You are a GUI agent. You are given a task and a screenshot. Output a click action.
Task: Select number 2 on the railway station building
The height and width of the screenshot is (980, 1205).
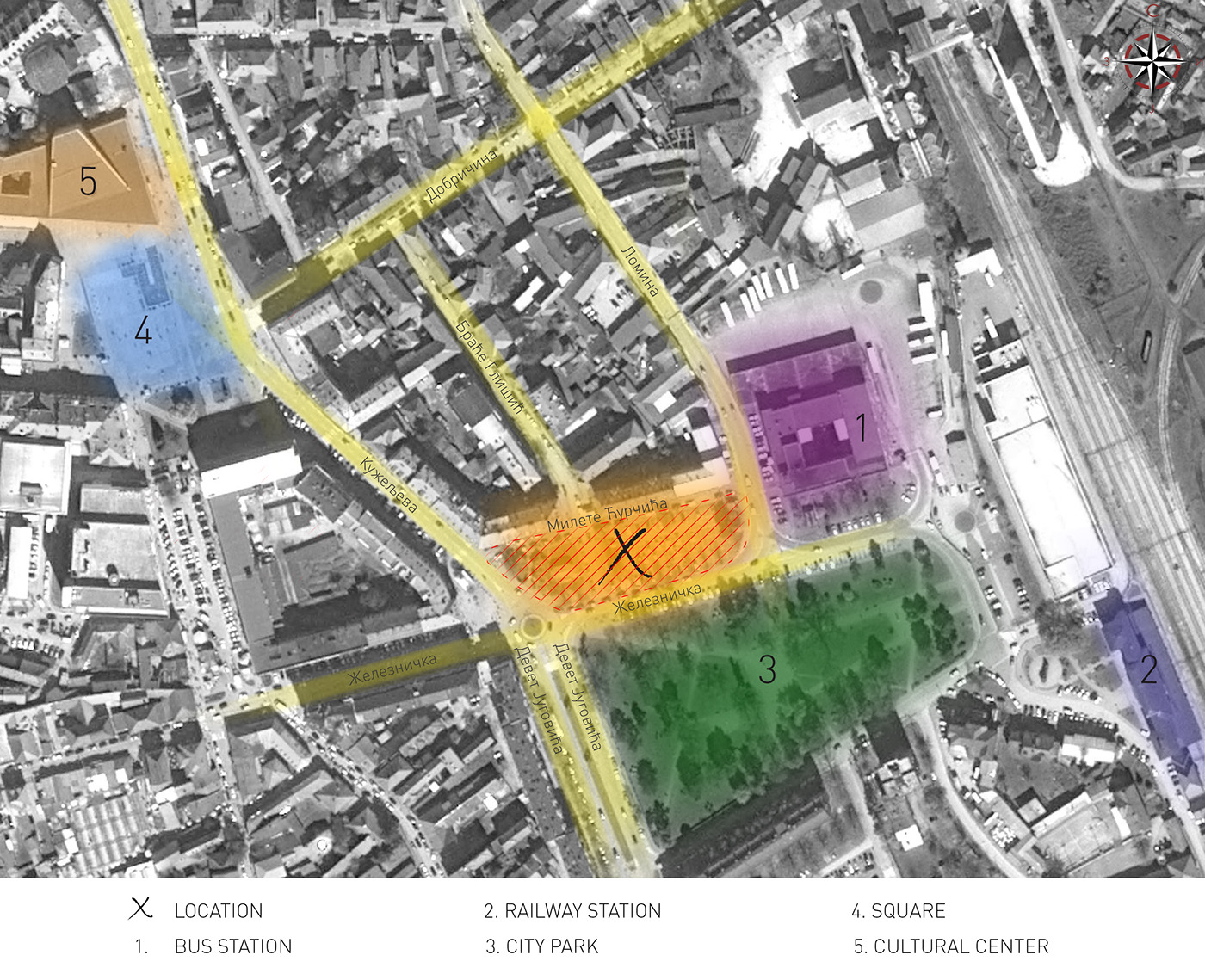coord(1148,669)
